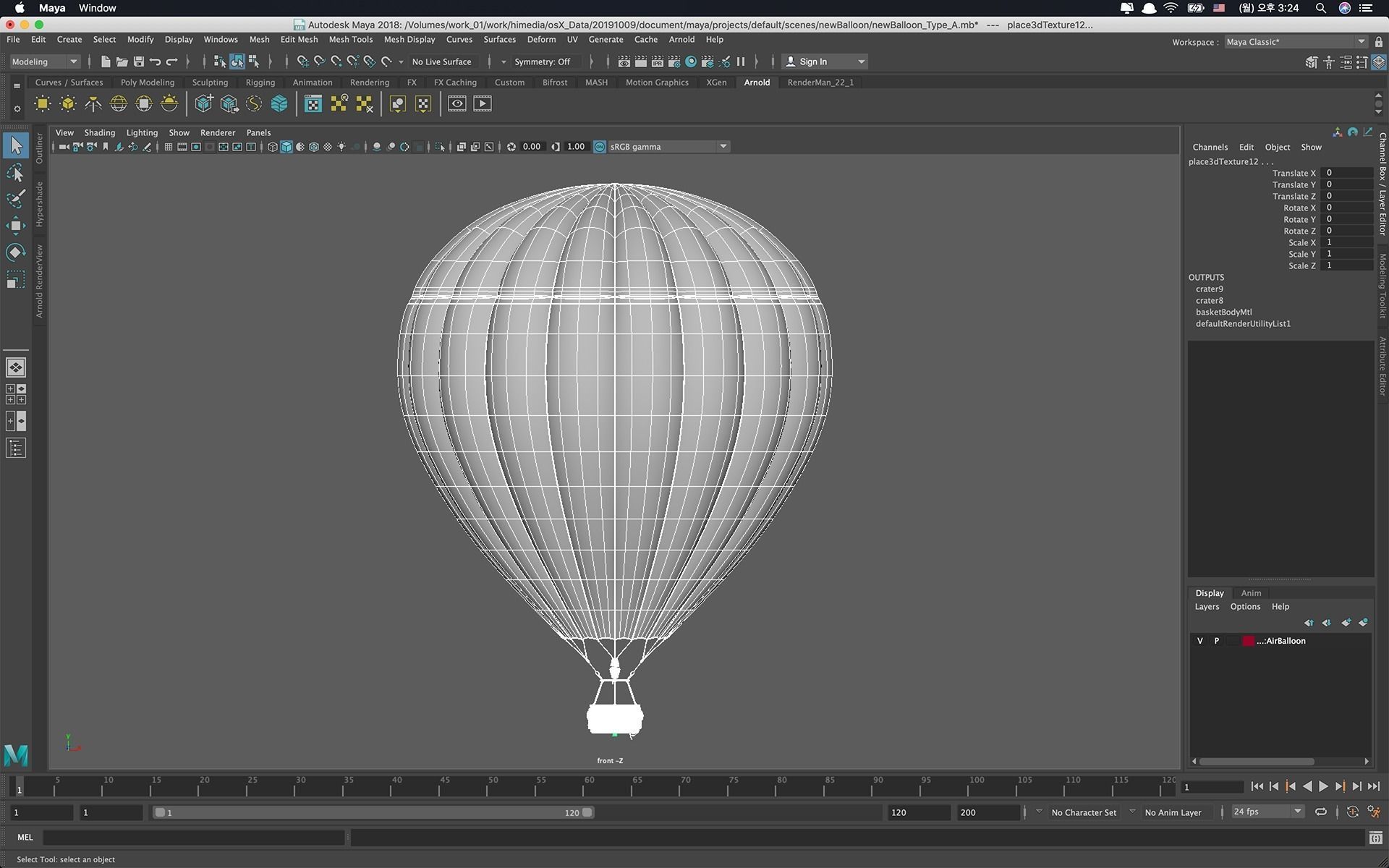1389x868 pixels.
Task: Open the Symmetry Off dropdown arrow
Action: click(x=504, y=61)
